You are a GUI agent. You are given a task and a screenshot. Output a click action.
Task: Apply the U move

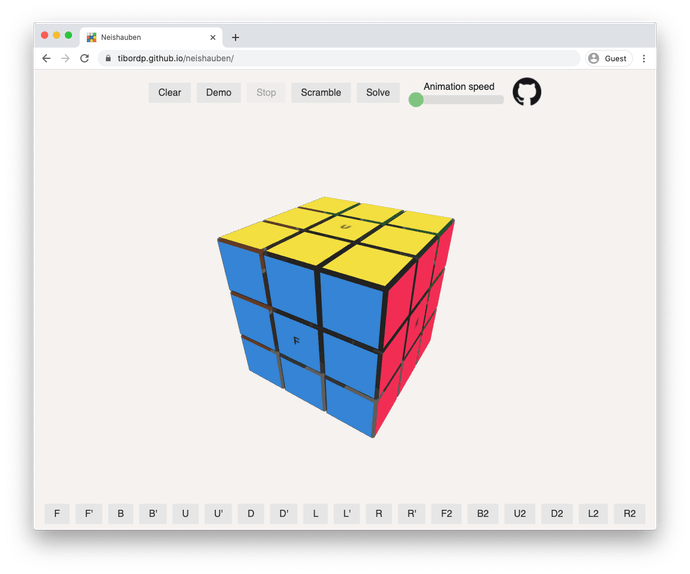185,514
